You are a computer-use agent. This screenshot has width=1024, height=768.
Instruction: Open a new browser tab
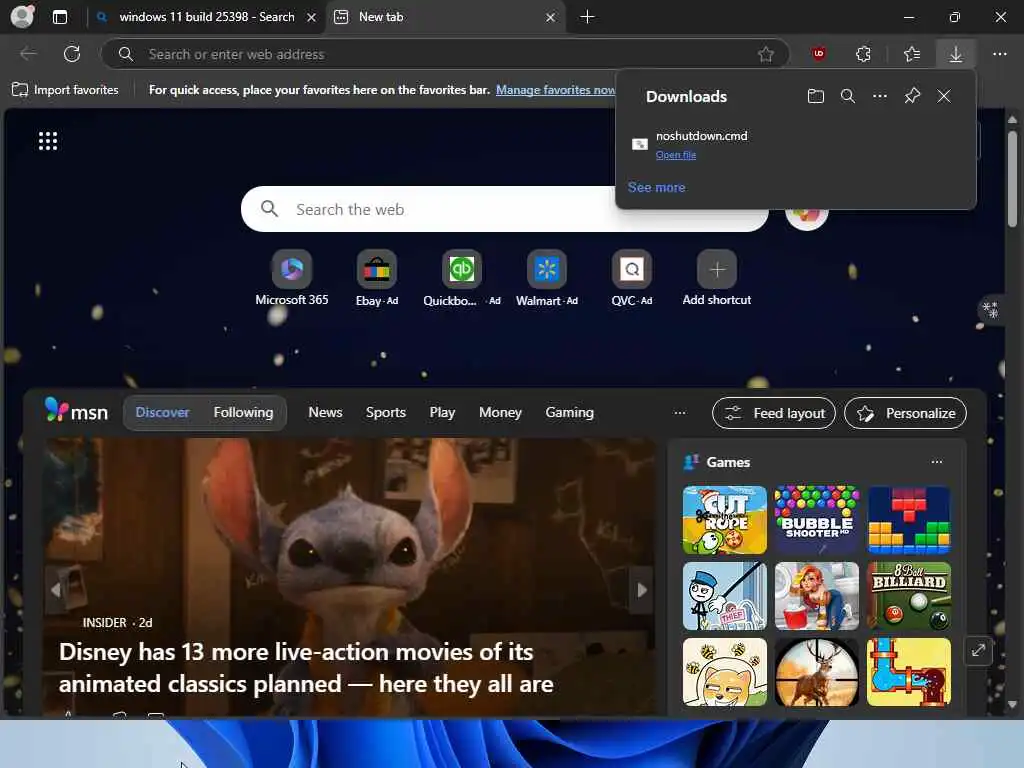click(587, 17)
